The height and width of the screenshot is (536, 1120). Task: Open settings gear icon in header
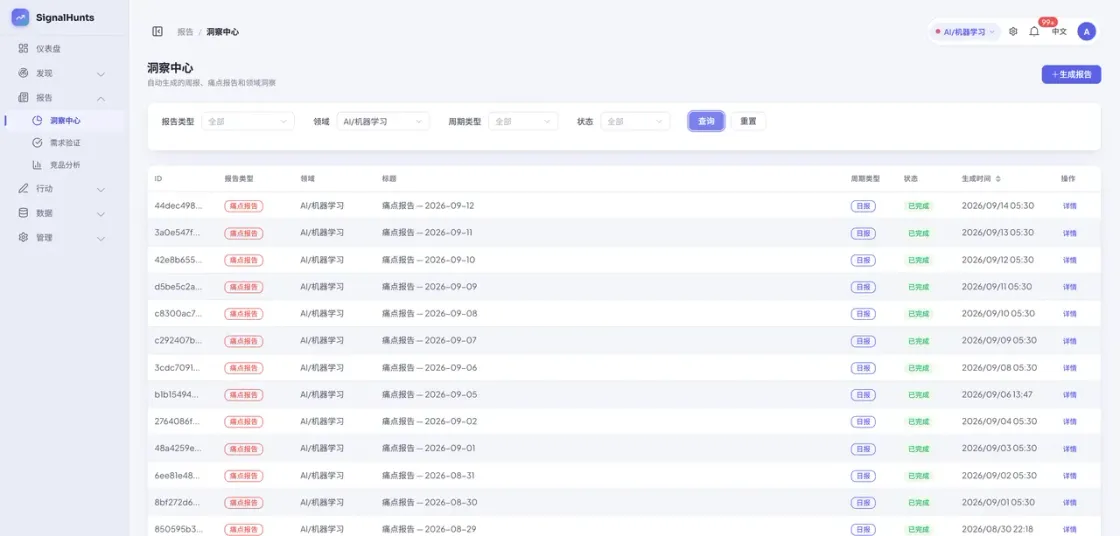tap(1013, 31)
